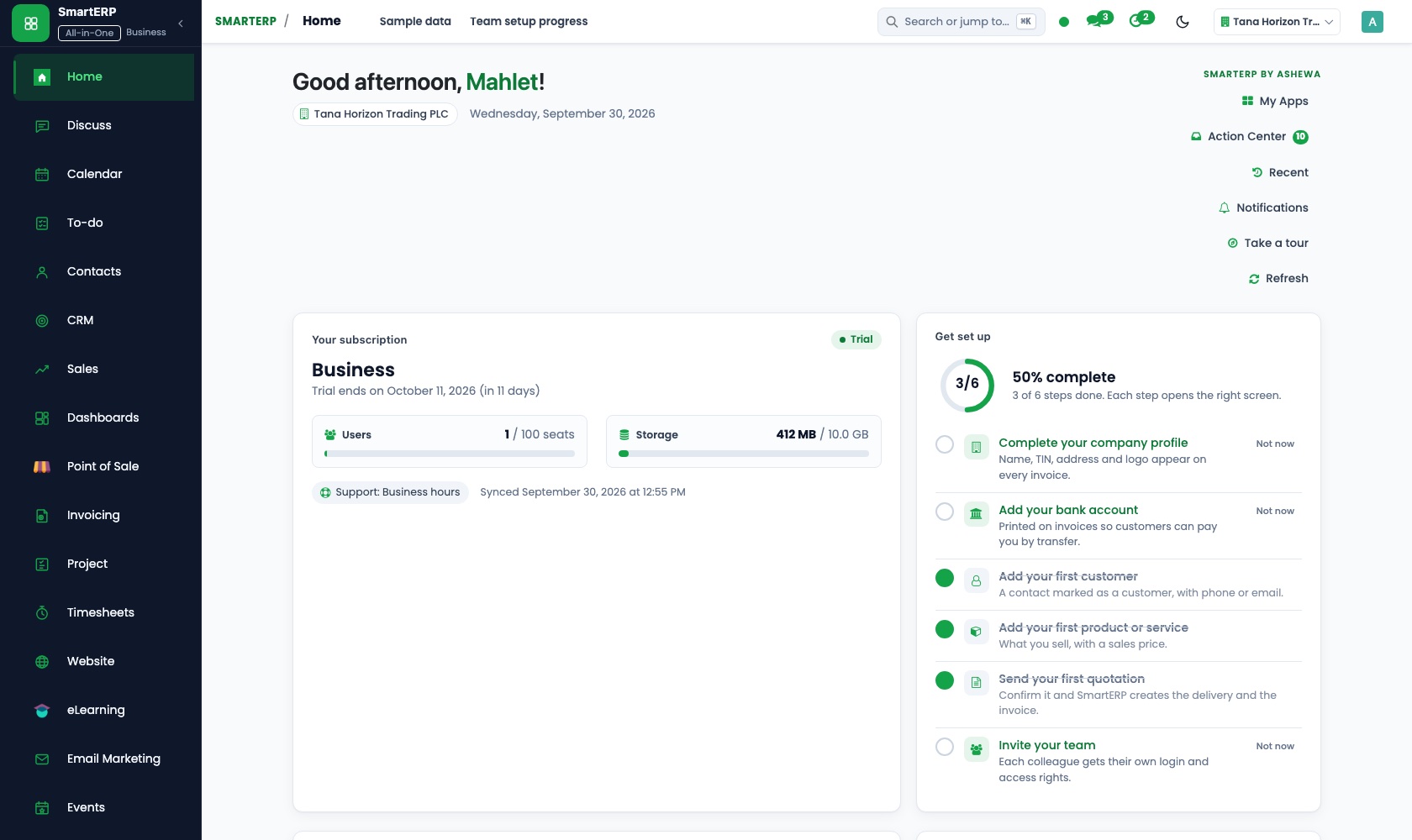The height and width of the screenshot is (840, 1412).
Task: Open the Contacts sidebar icon
Action: [x=42, y=271]
